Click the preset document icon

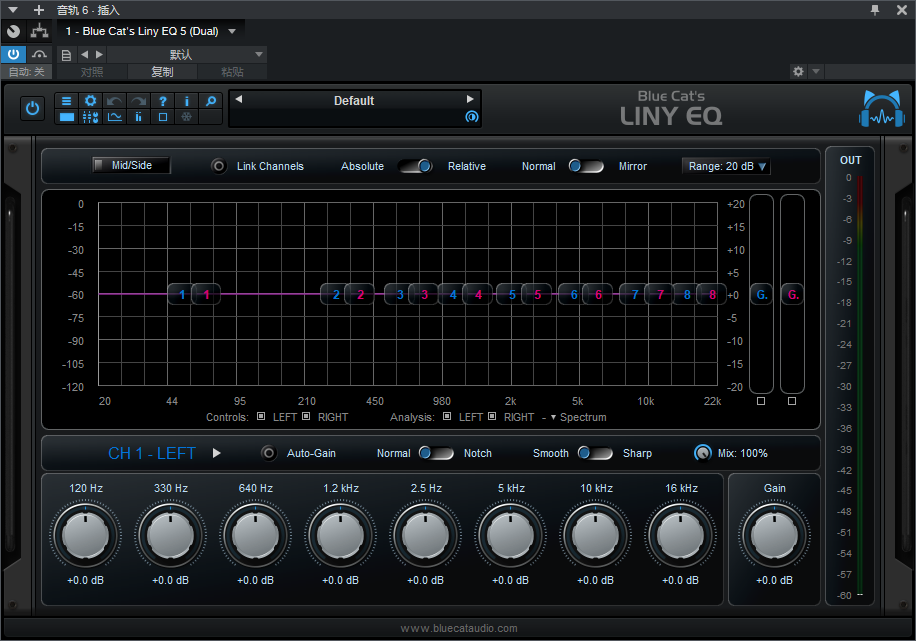tap(67, 55)
